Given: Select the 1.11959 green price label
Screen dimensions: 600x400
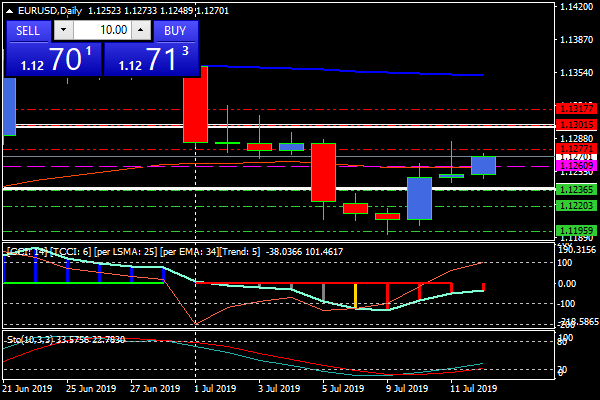Looking at the screenshot, I should (x=577, y=230).
